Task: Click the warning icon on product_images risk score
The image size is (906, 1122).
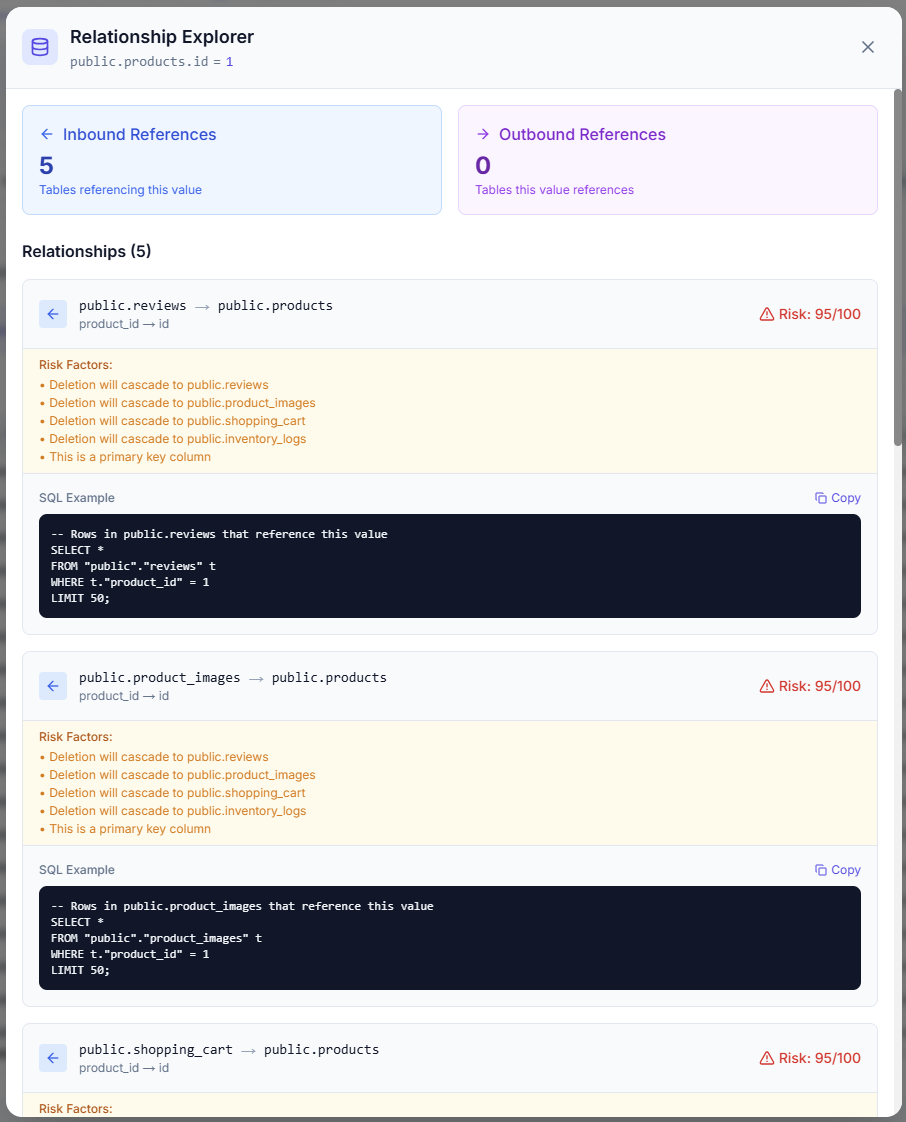Action: tap(767, 686)
